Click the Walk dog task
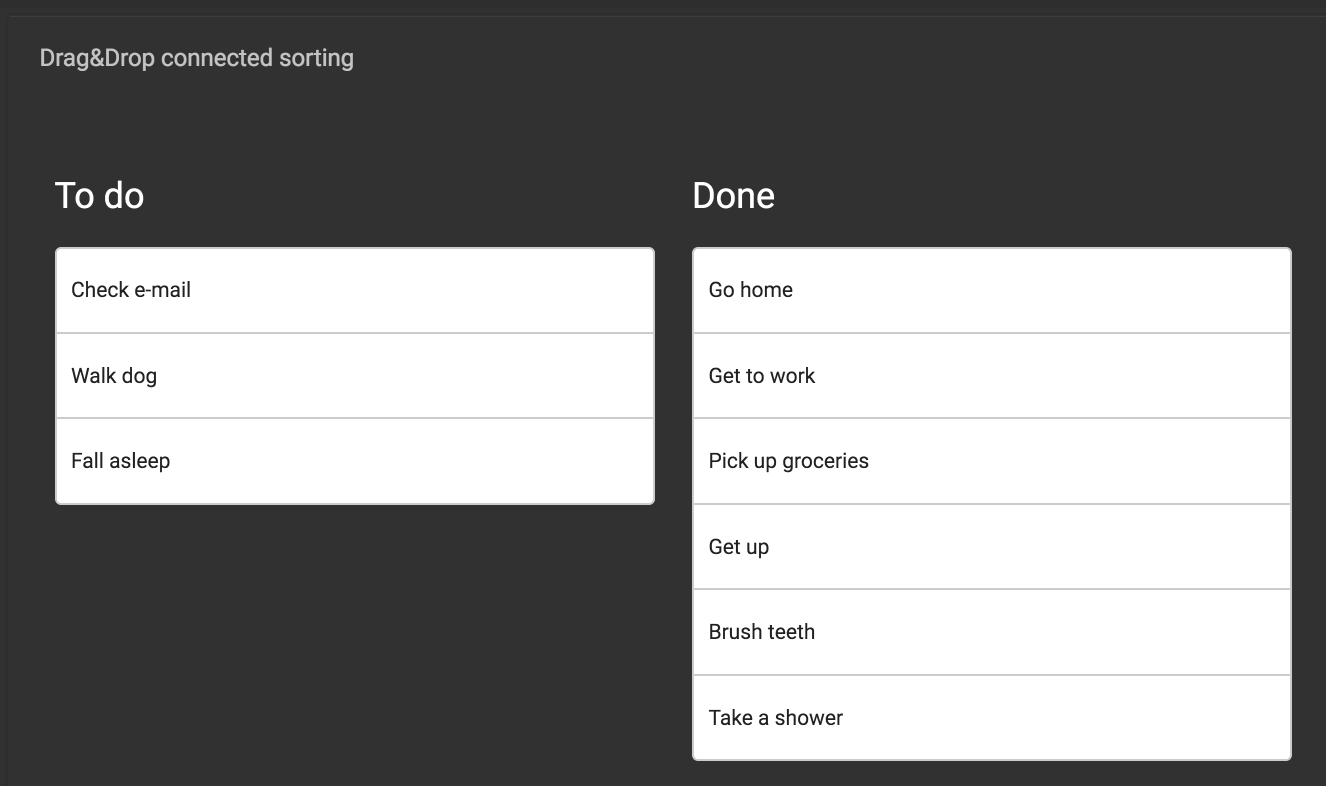Viewport: 1326px width, 786px height. (355, 376)
